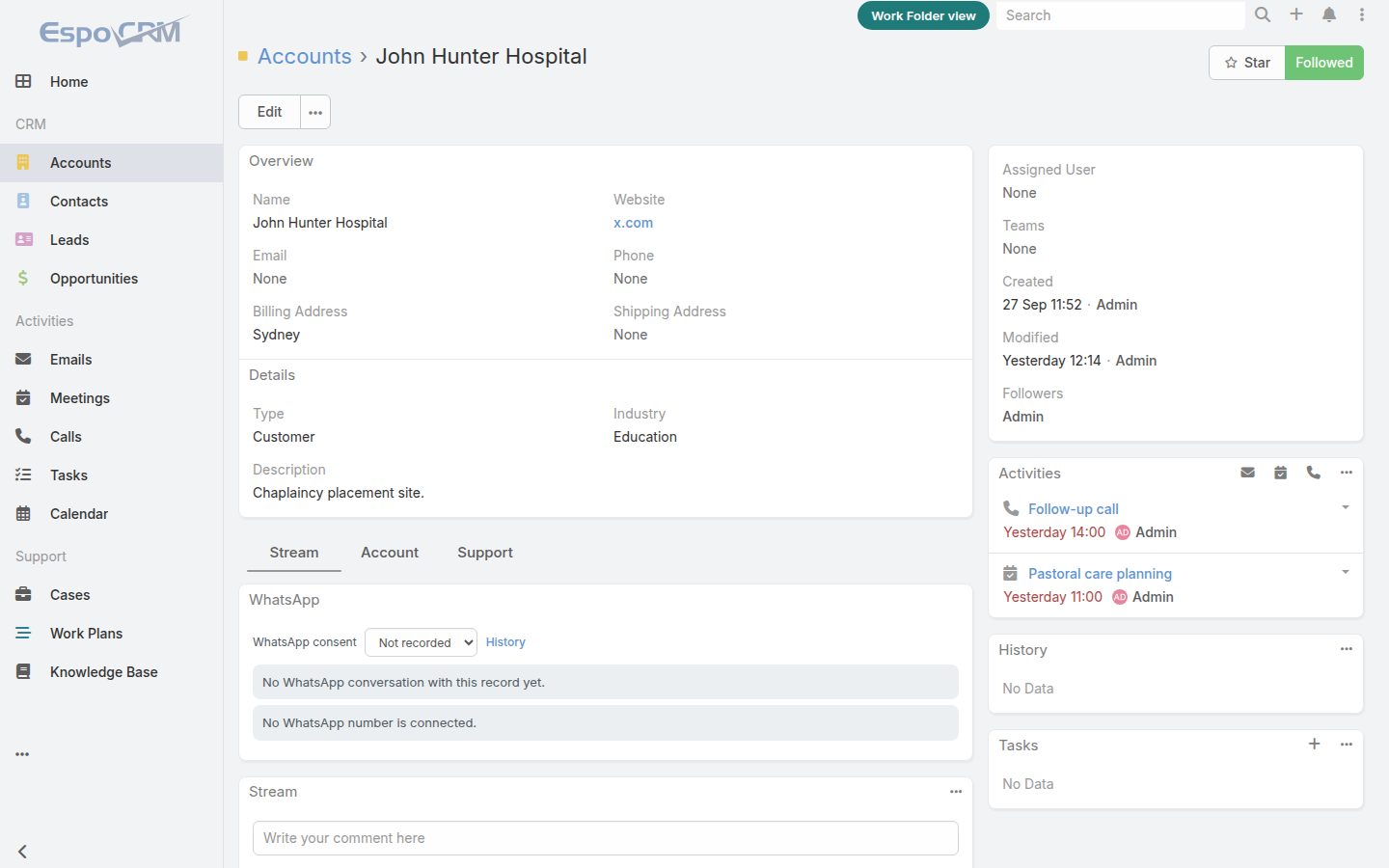
Task: Open Knowledge Base in the sidebar
Action: click(x=112, y=672)
